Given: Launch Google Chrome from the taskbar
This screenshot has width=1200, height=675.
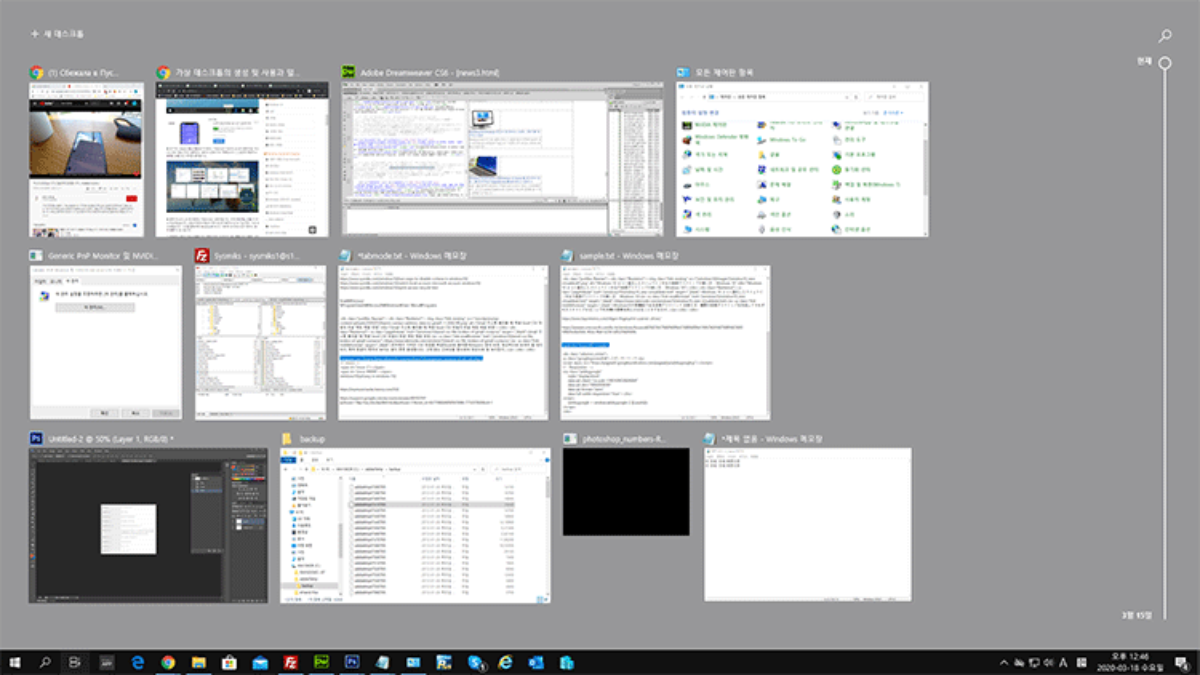Looking at the screenshot, I should (168, 661).
